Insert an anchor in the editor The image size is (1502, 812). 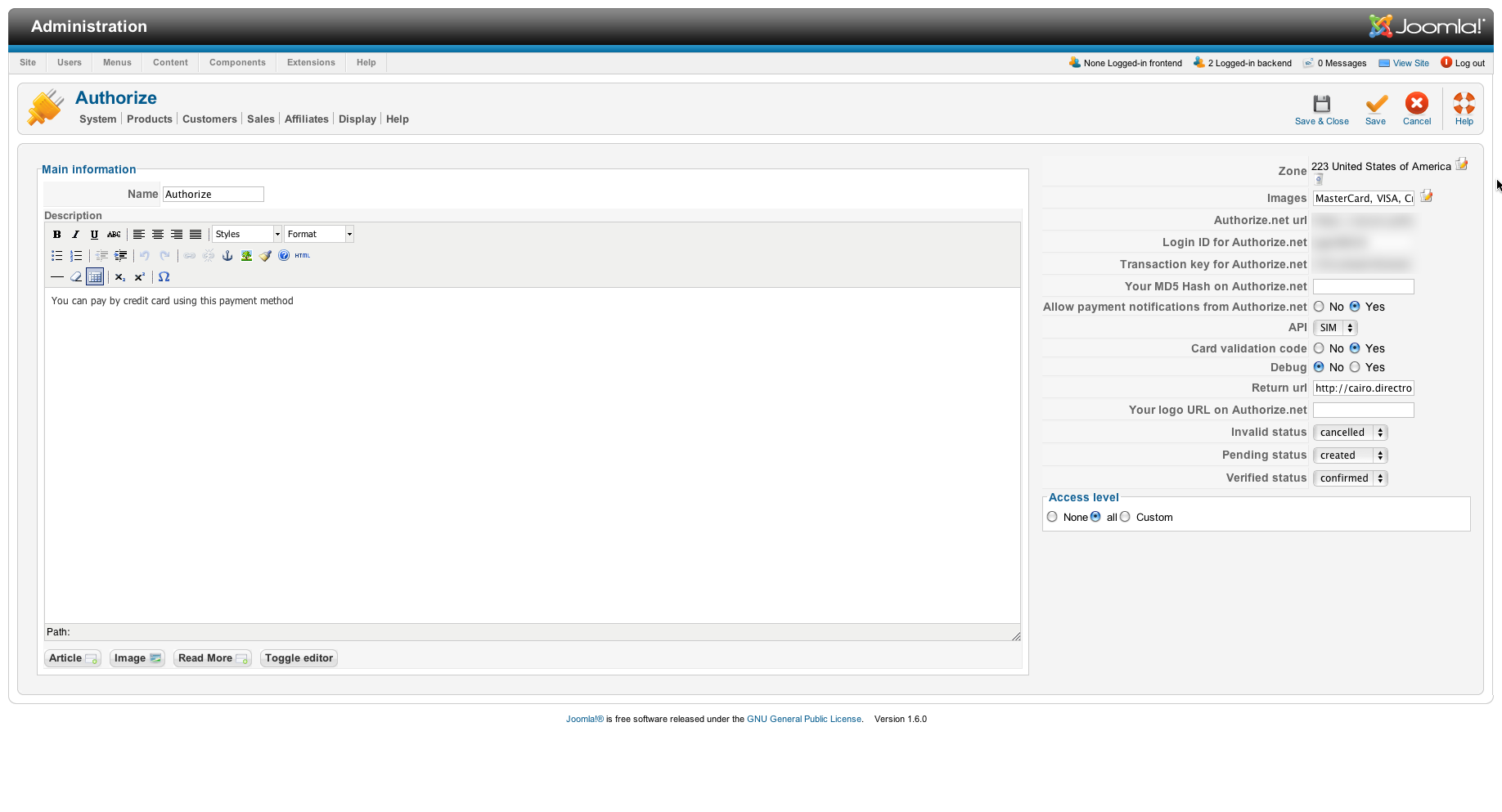[227, 256]
